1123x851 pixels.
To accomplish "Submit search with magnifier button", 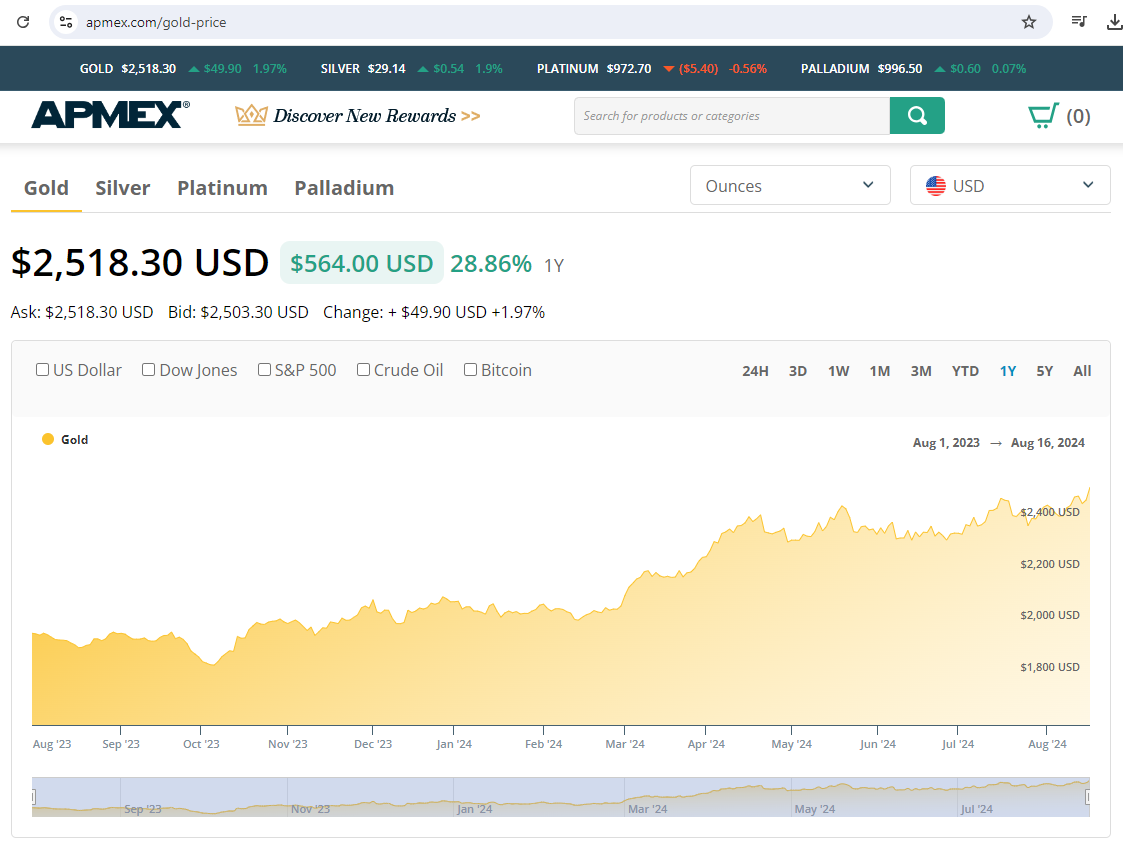I will pyautogui.click(x=917, y=115).
